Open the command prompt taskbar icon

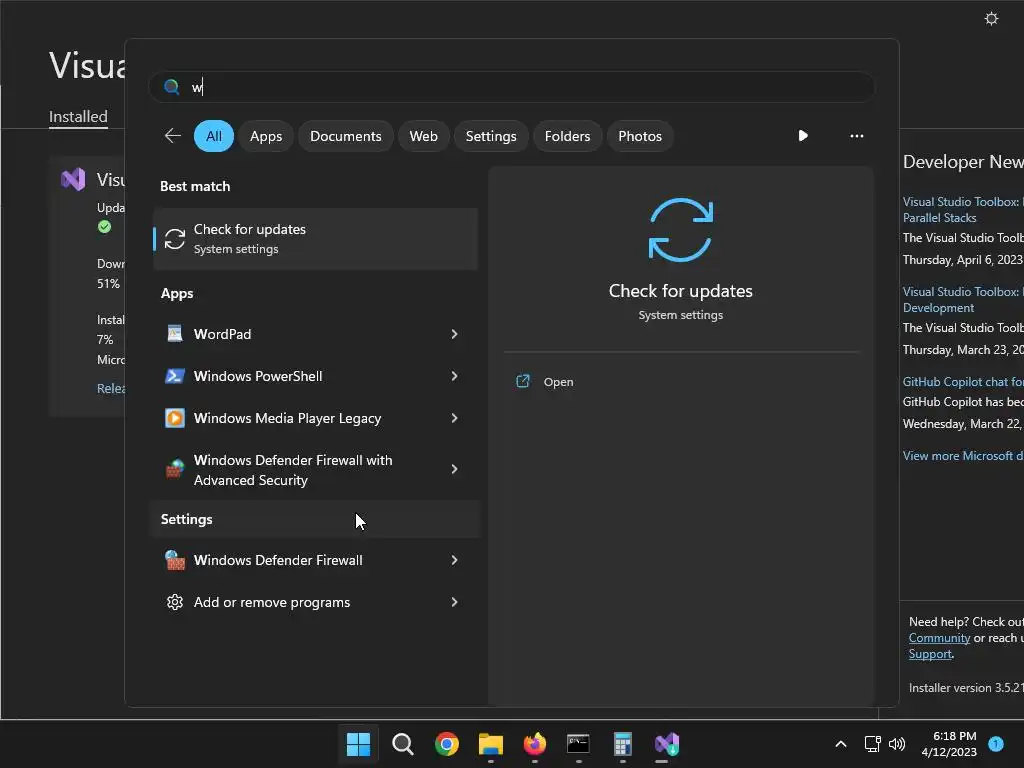pyautogui.click(x=579, y=744)
